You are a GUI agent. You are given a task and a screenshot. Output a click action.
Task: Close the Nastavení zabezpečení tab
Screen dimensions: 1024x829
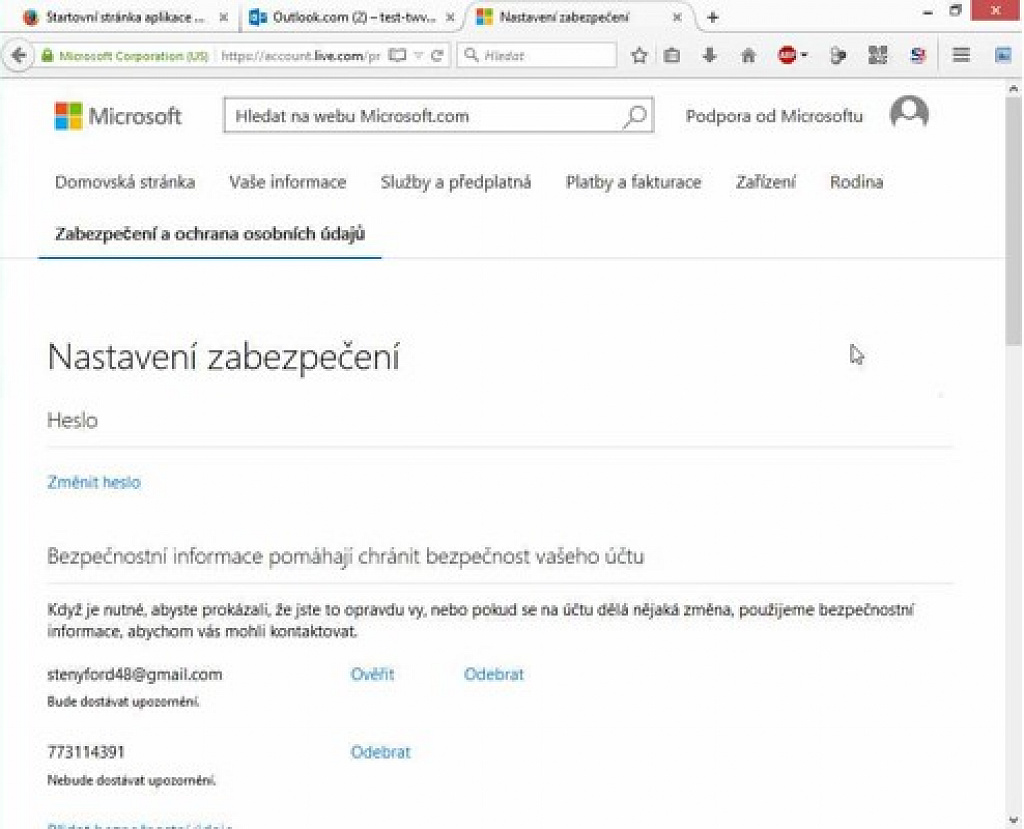677,18
